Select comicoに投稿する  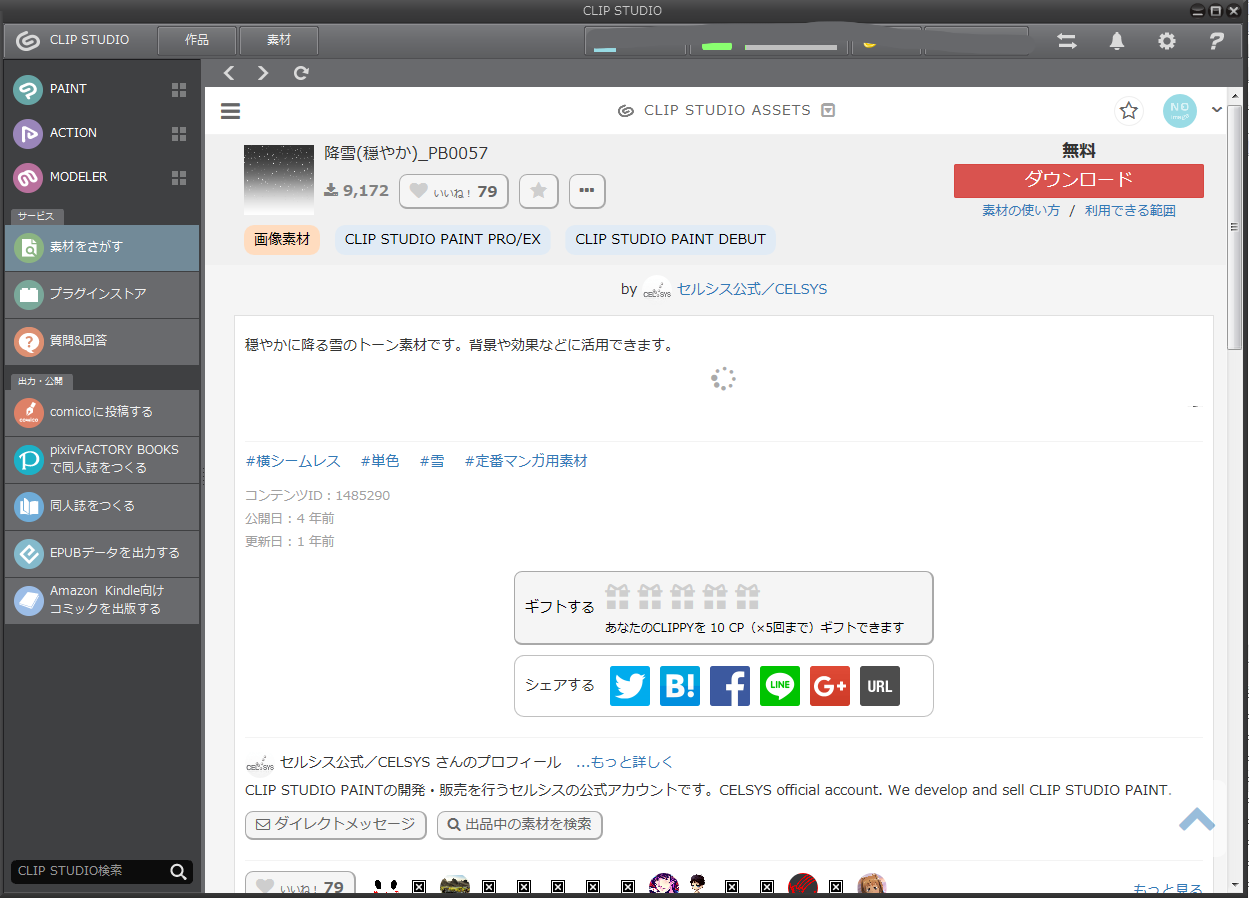coord(102,413)
